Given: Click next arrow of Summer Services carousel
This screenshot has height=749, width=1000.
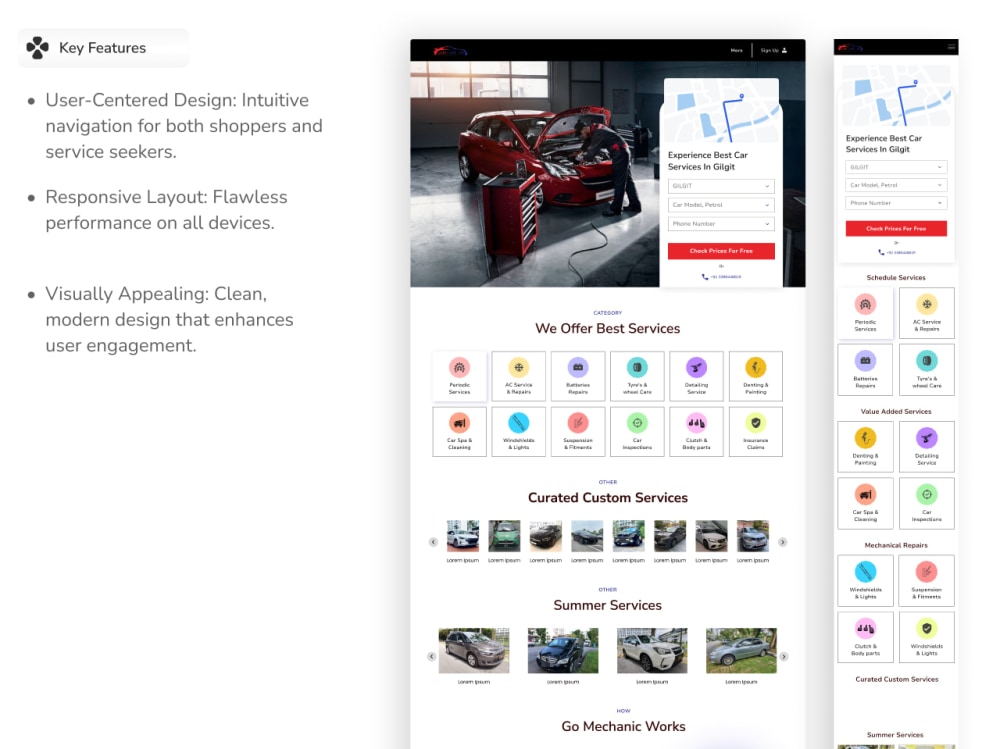Looking at the screenshot, I should tap(784, 656).
